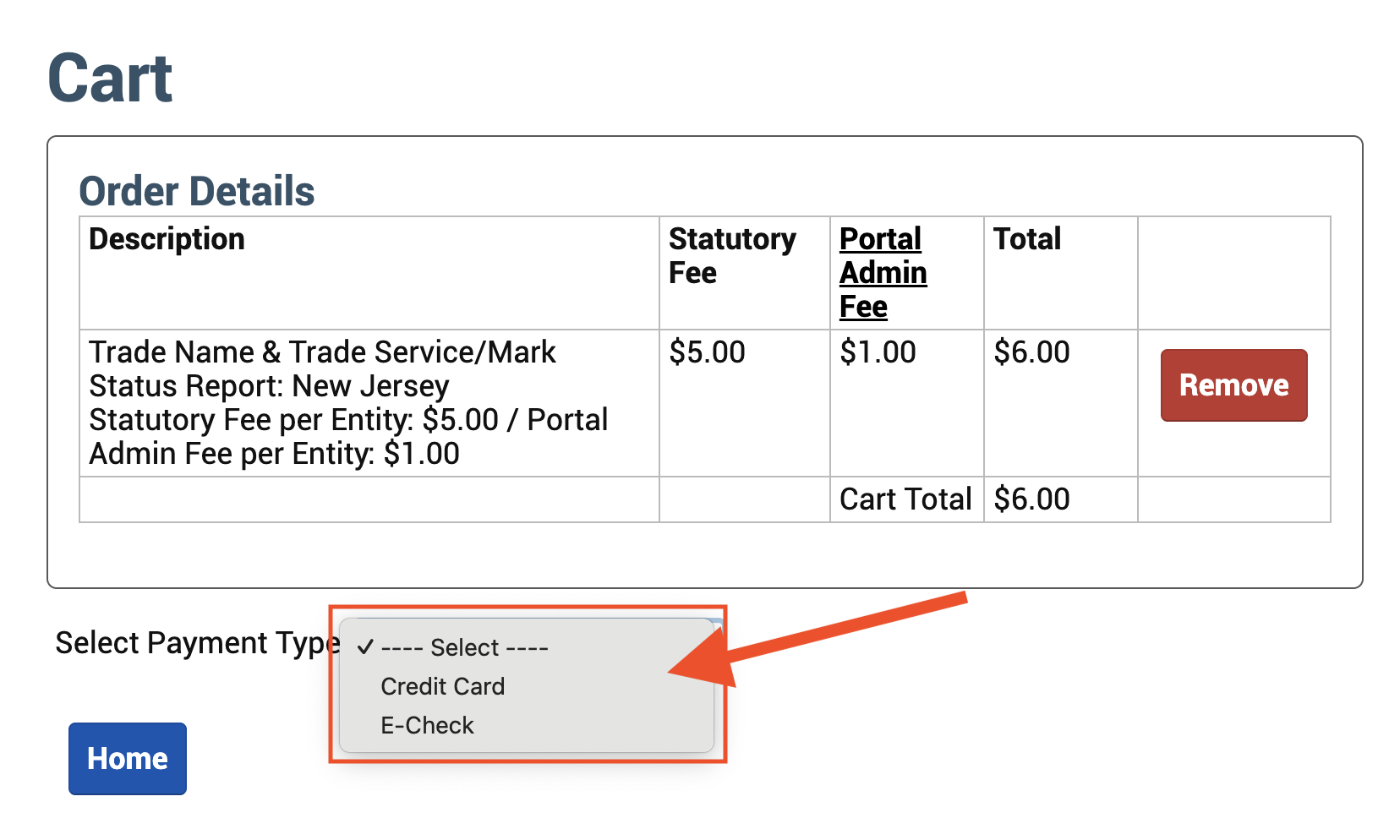1400x840 pixels.
Task: Click the Total column header
Action: (x=1026, y=239)
